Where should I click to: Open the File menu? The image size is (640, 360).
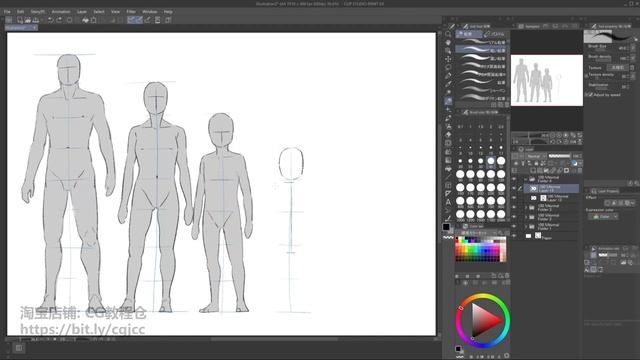pos(7,11)
